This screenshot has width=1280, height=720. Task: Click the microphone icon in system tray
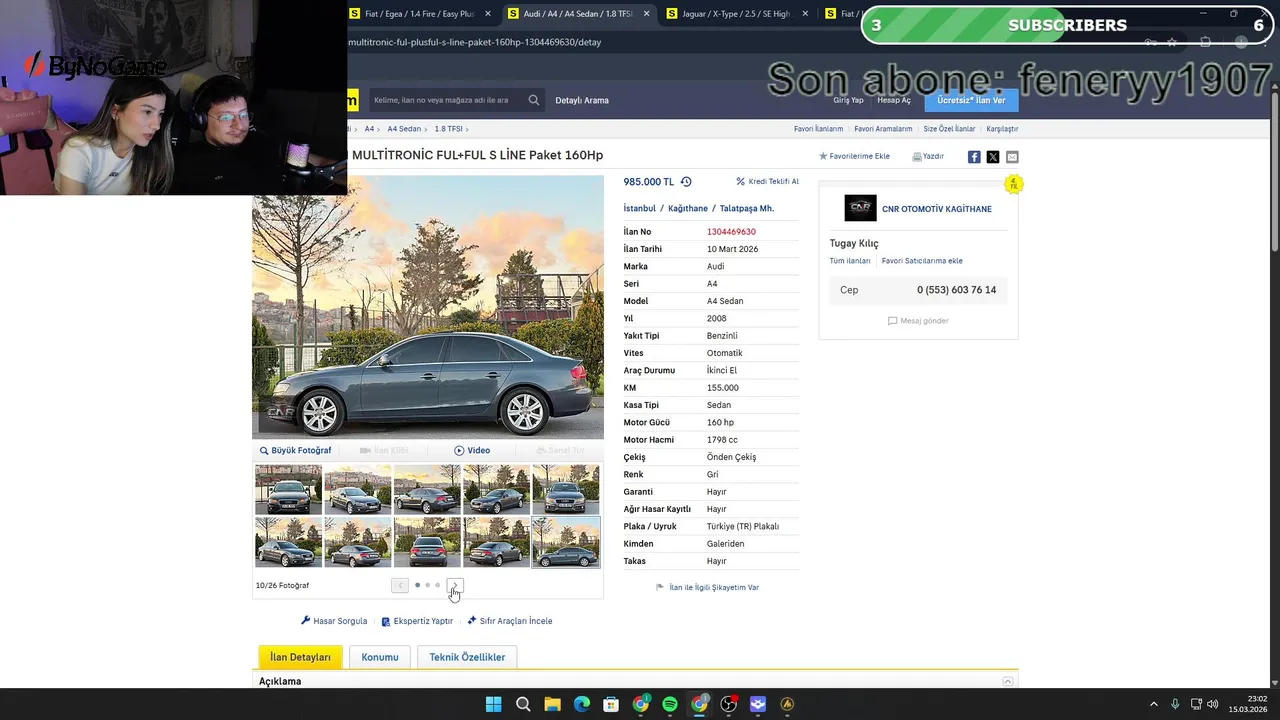pos(1175,704)
